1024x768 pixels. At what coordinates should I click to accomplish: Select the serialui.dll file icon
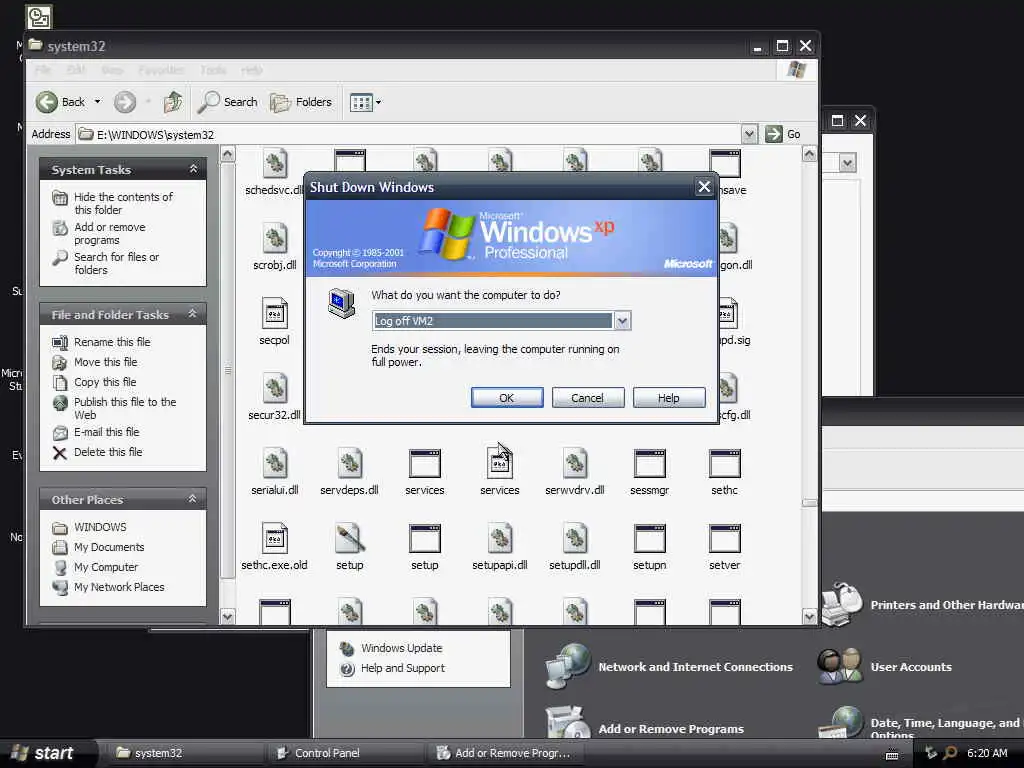click(x=275, y=463)
